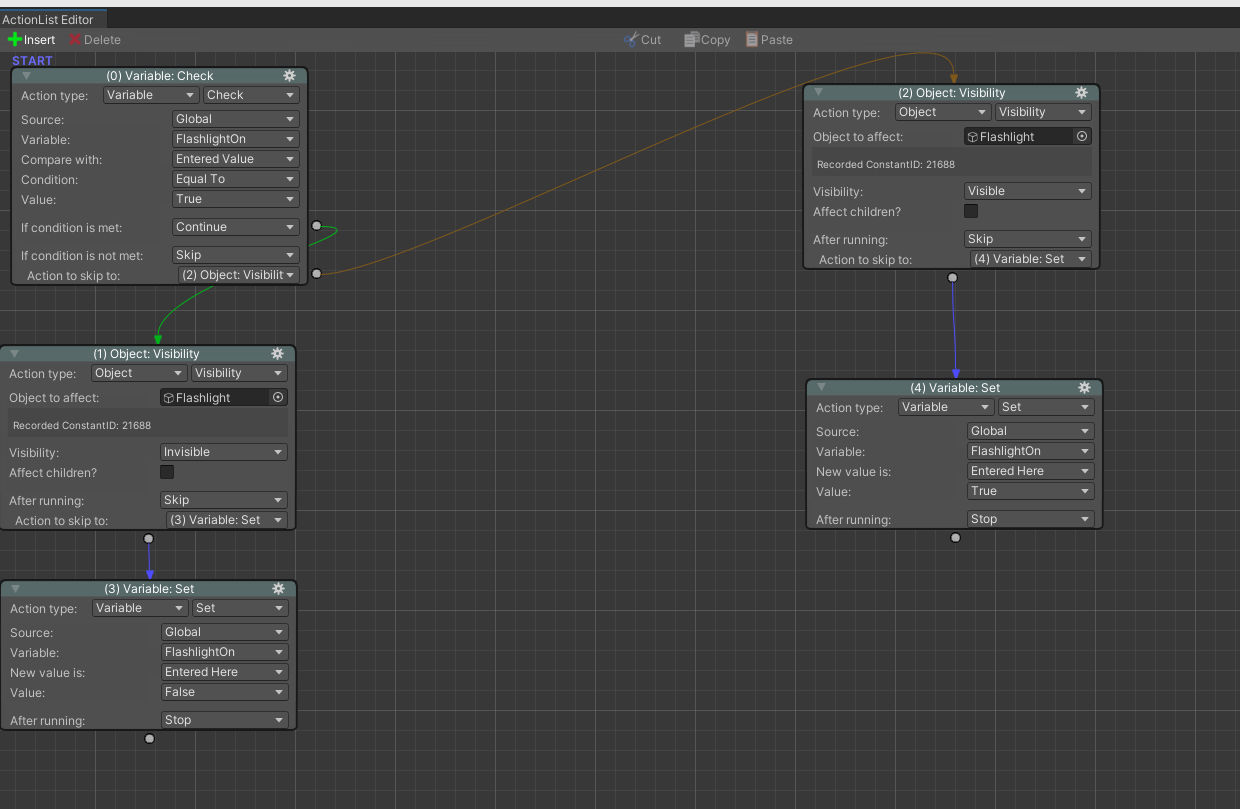The width and height of the screenshot is (1240, 809).
Task: Collapse the (0) Variable: Check node
Action: pos(27,76)
